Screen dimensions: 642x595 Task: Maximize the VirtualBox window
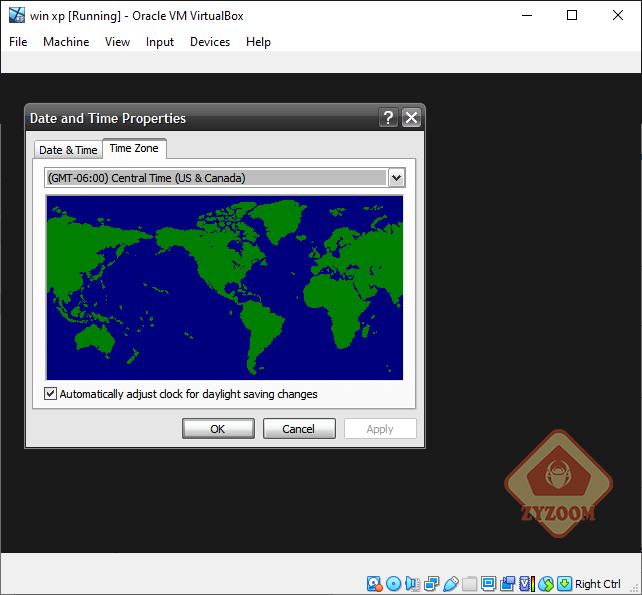tap(572, 16)
